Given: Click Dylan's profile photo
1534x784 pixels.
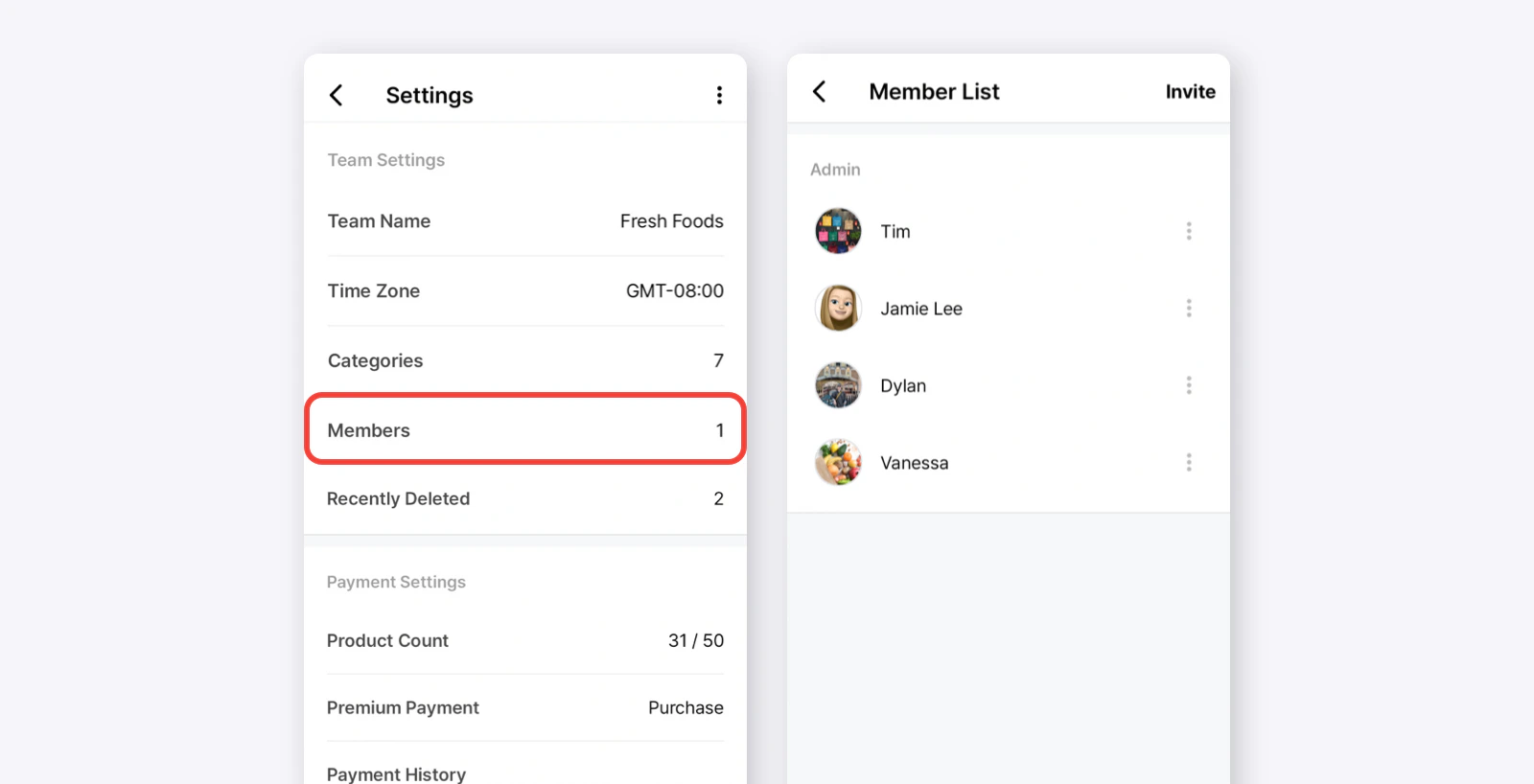Looking at the screenshot, I should pyautogui.click(x=837, y=384).
